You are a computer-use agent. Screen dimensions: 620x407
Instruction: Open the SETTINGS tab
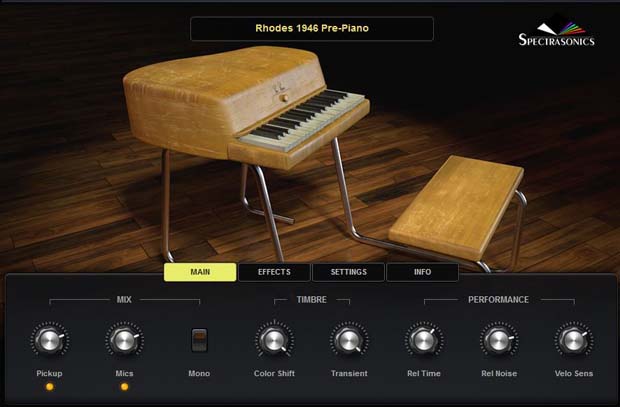348,272
